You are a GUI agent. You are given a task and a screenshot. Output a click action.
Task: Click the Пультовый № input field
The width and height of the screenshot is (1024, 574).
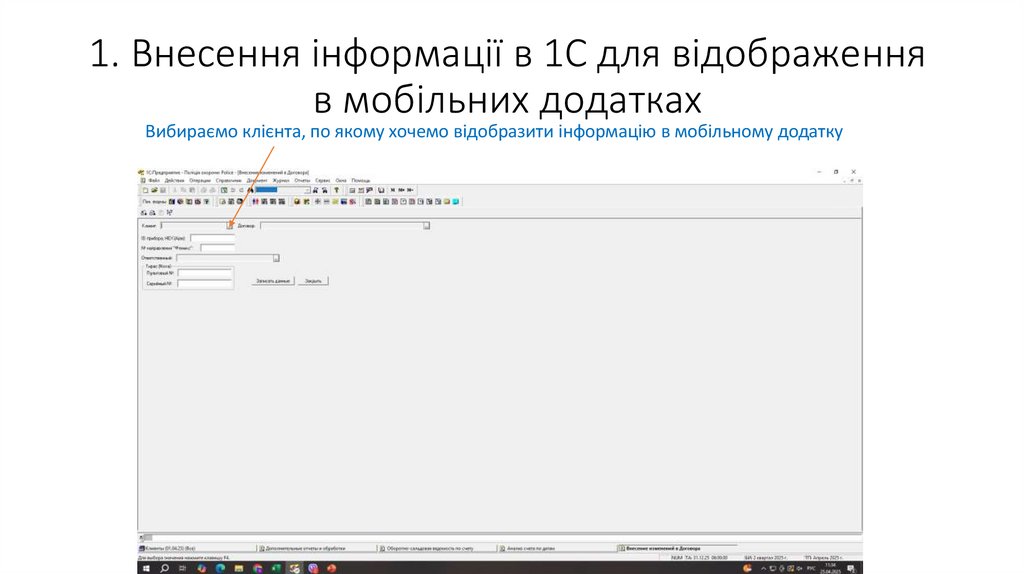(205, 273)
